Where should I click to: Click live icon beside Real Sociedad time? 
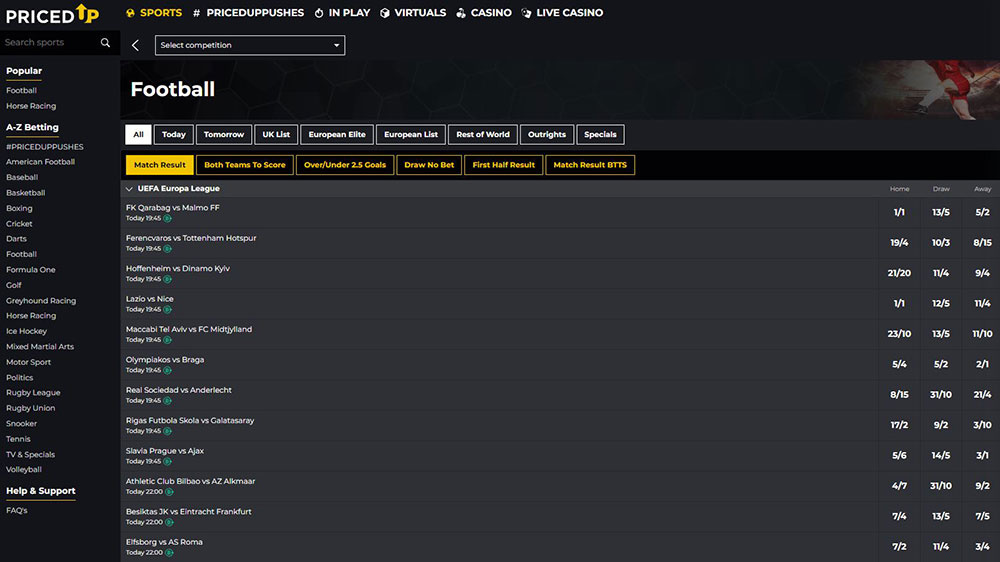click(x=167, y=401)
